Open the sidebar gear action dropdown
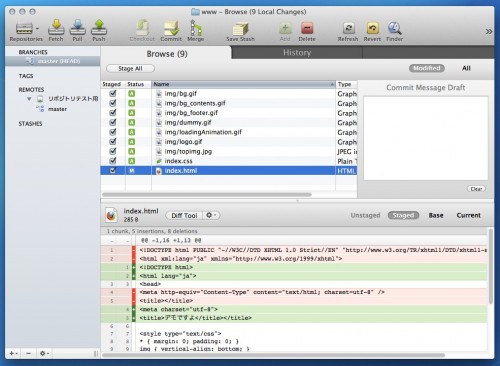The image size is (500, 366). tap(44, 353)
